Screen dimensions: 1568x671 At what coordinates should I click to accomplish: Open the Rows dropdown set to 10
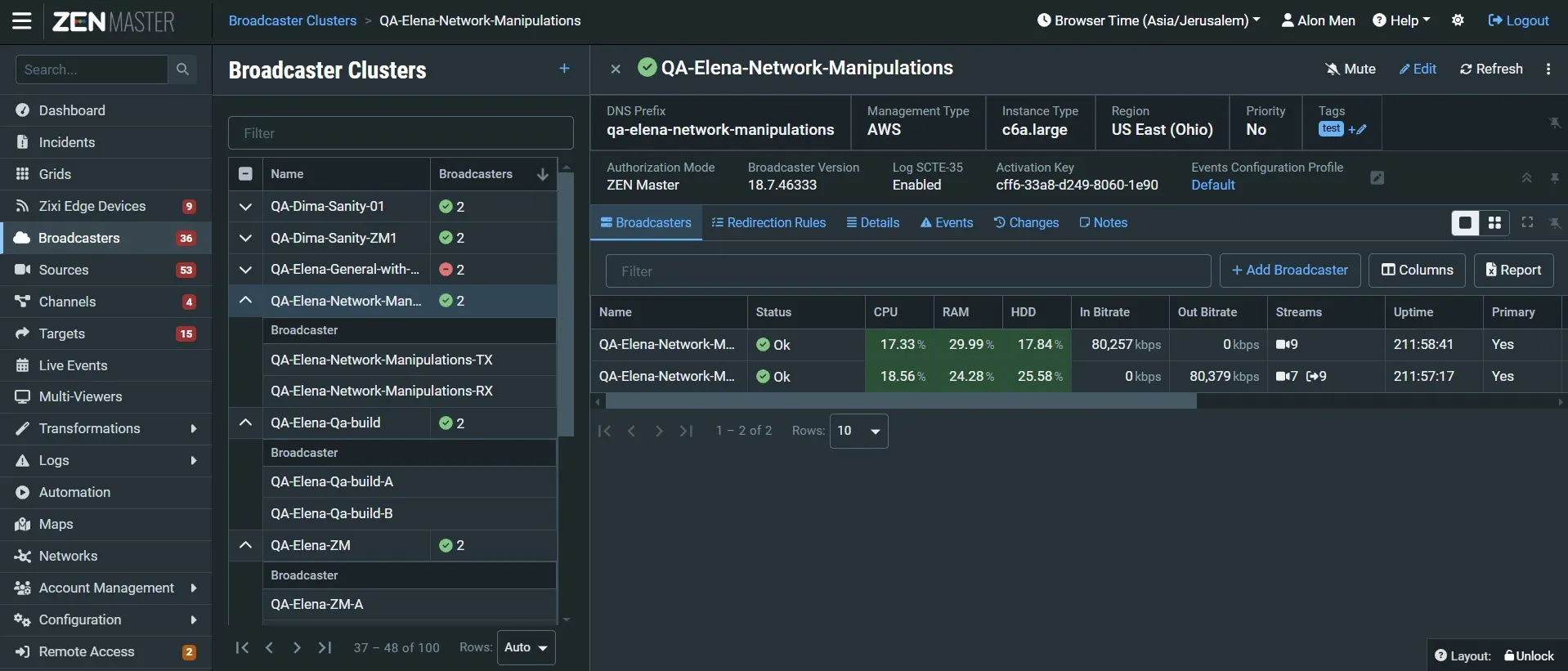858,431
